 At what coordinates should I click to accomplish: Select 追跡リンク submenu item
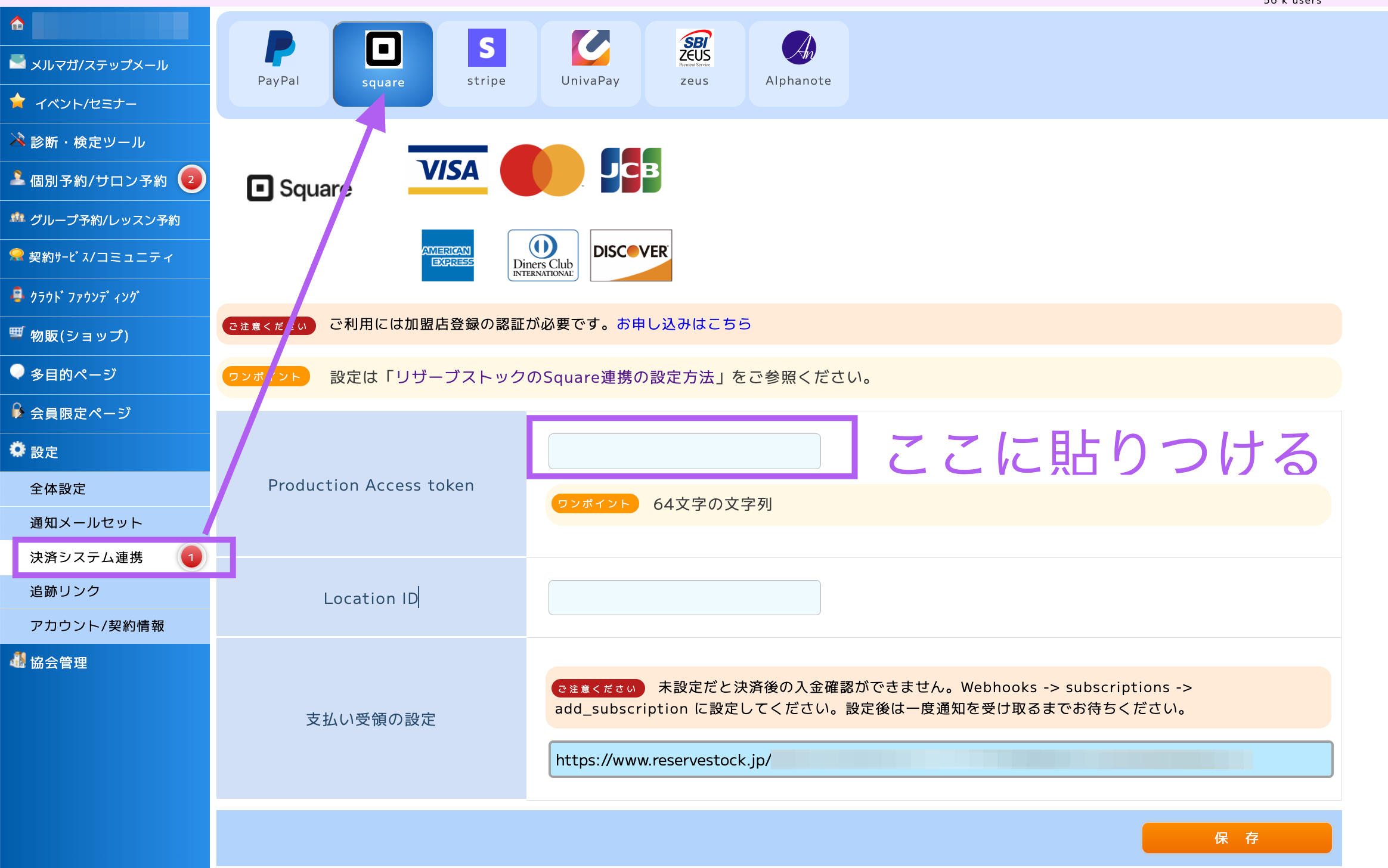[x=105, y=591]
